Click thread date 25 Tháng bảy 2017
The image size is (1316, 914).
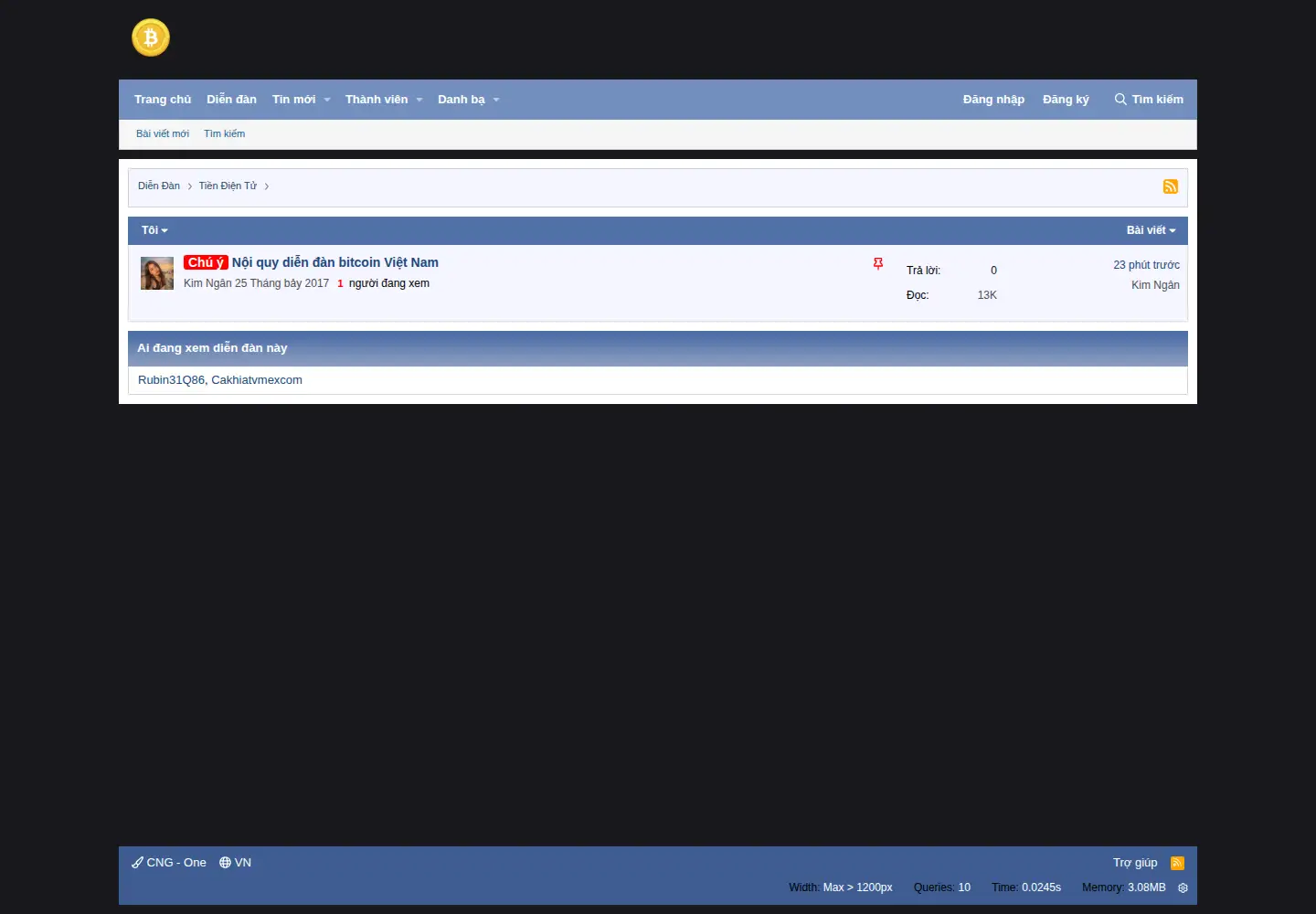(281, 283)
